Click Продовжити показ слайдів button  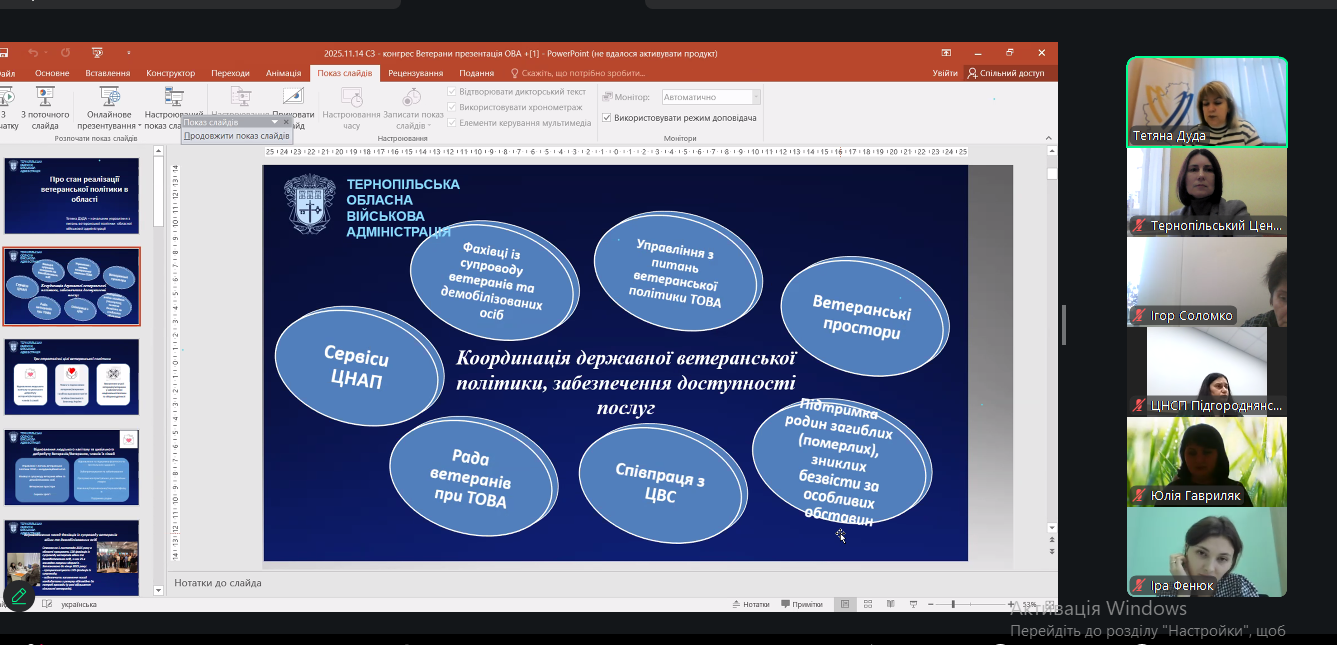[x=237, y=136]
